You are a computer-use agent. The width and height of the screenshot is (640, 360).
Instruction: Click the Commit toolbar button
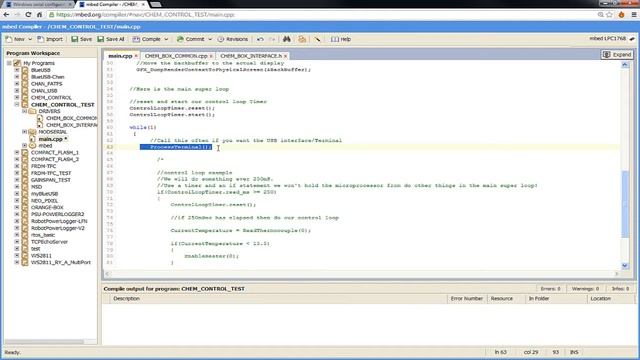point(190,39)
